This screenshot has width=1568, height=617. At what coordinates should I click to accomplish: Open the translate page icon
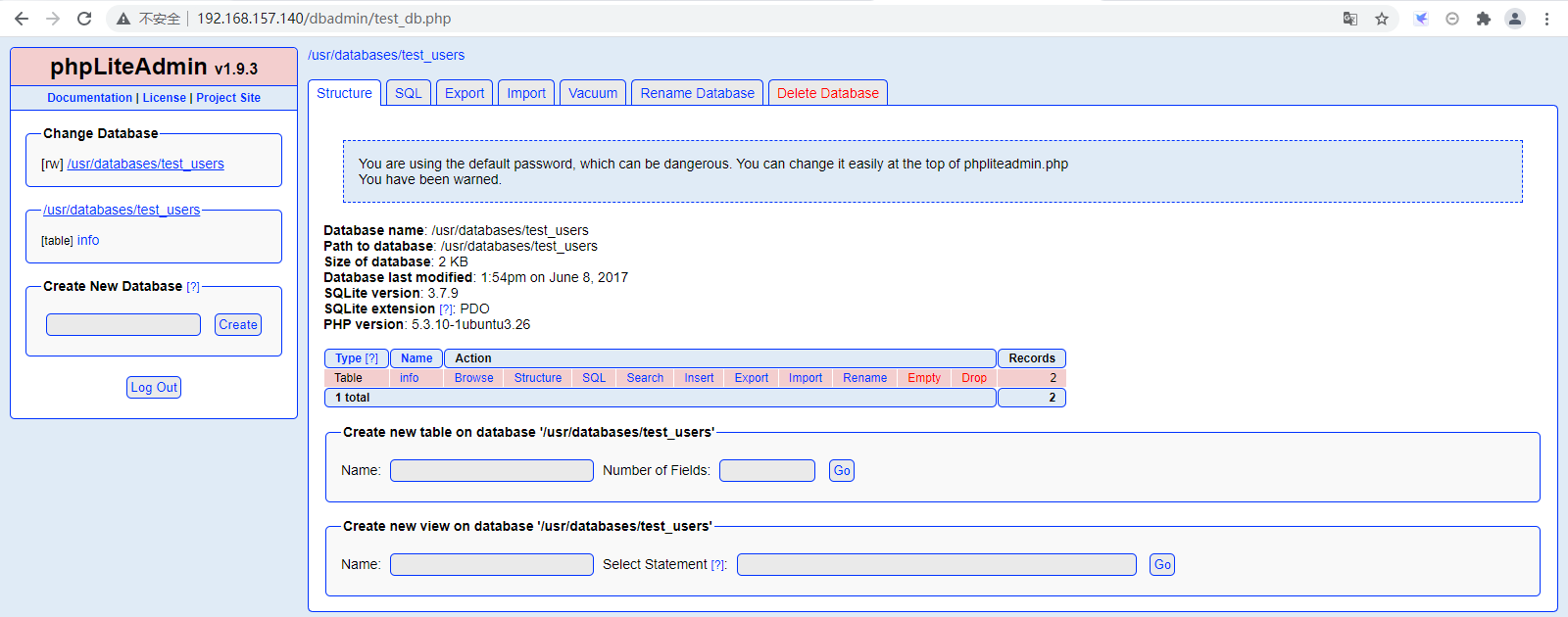[x=1350, y=19]
